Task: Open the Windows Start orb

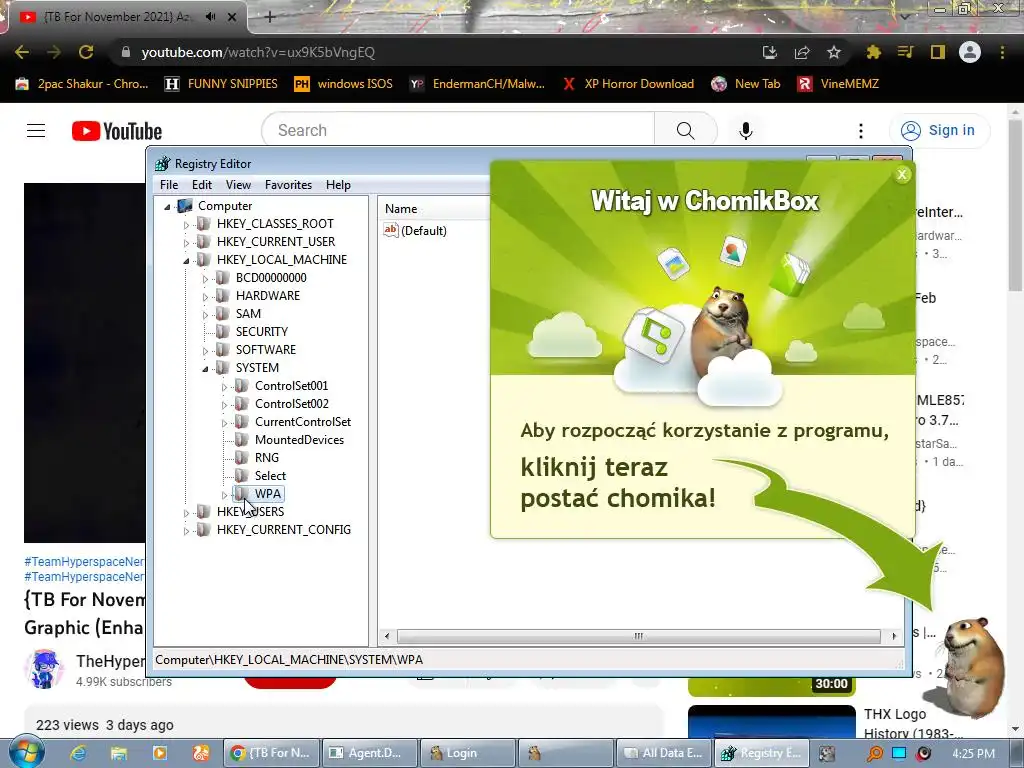Action: pyautogui.click(x=26, y=752)
